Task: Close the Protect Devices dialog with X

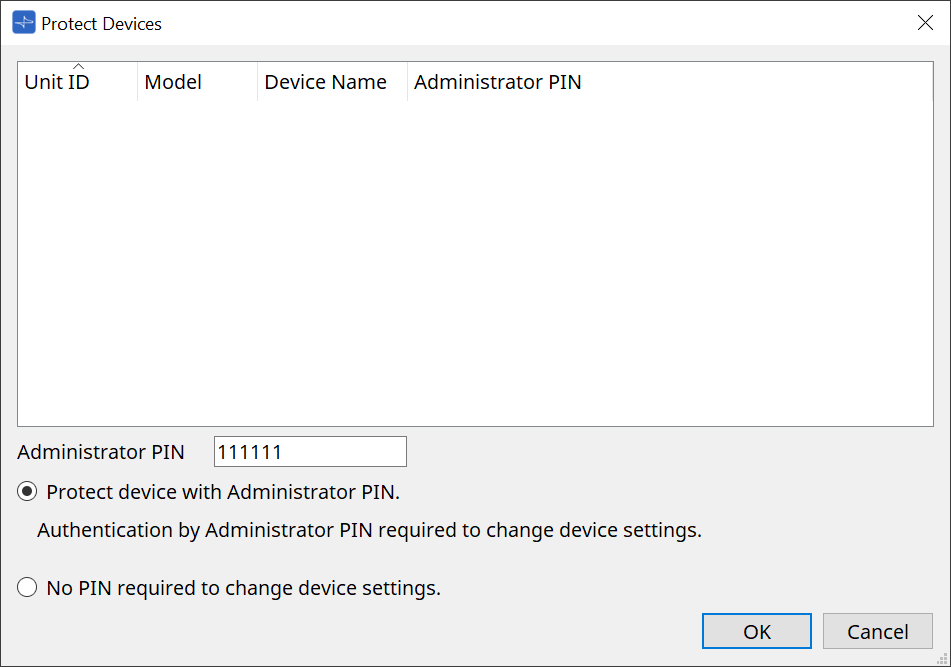Action: [925, 22]
